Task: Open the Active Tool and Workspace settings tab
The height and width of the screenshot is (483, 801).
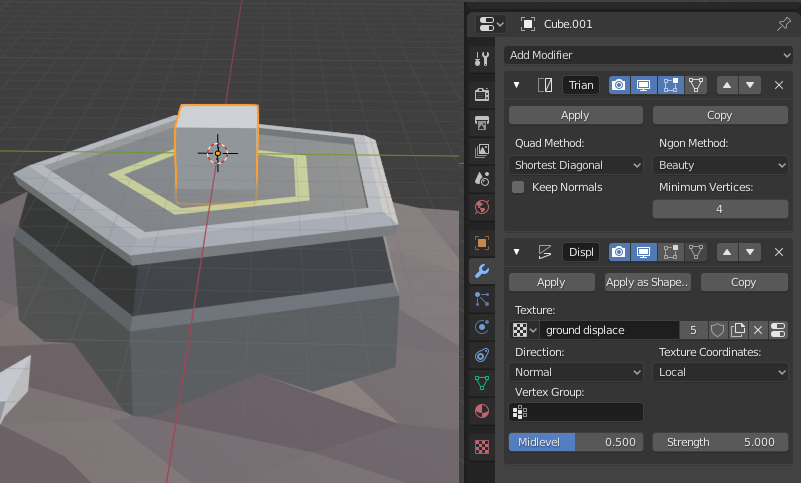Action: pos(482,59)
